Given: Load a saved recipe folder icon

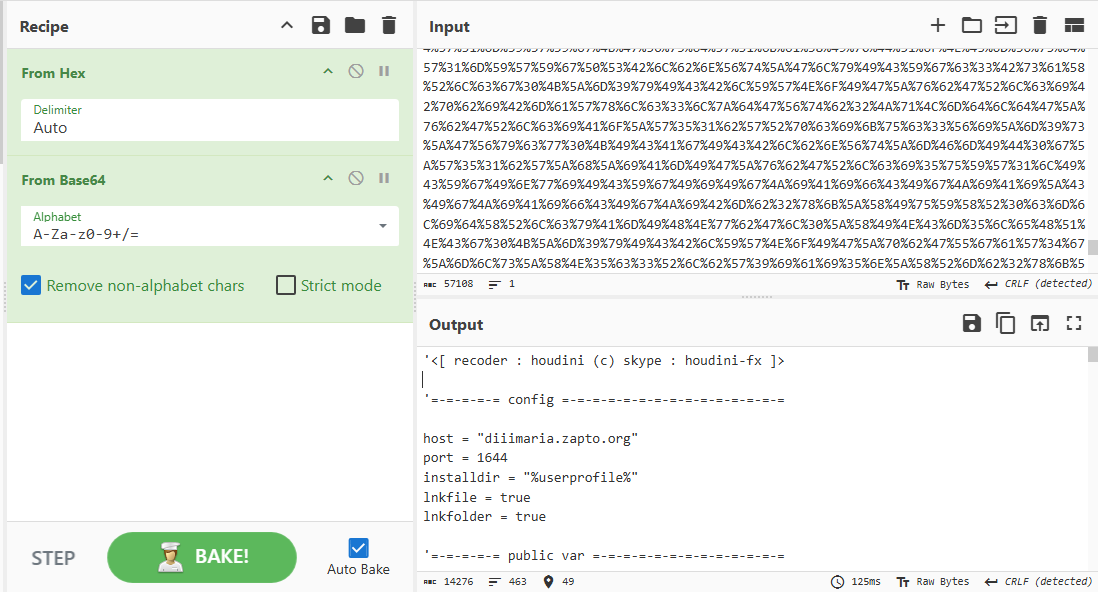Looking at the screenshot, I should (355, 26).
